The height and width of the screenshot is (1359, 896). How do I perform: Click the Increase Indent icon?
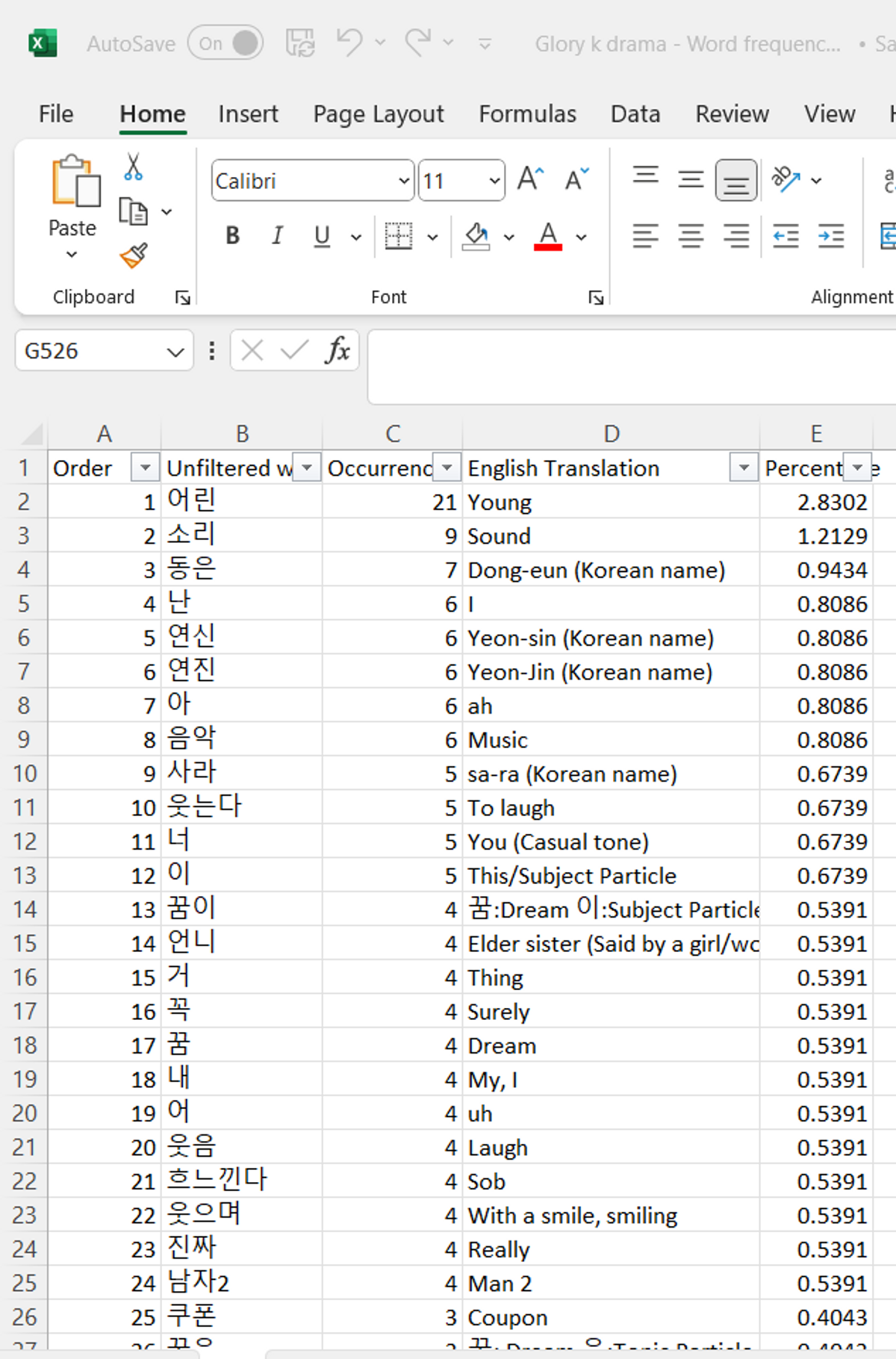point(830,236)
